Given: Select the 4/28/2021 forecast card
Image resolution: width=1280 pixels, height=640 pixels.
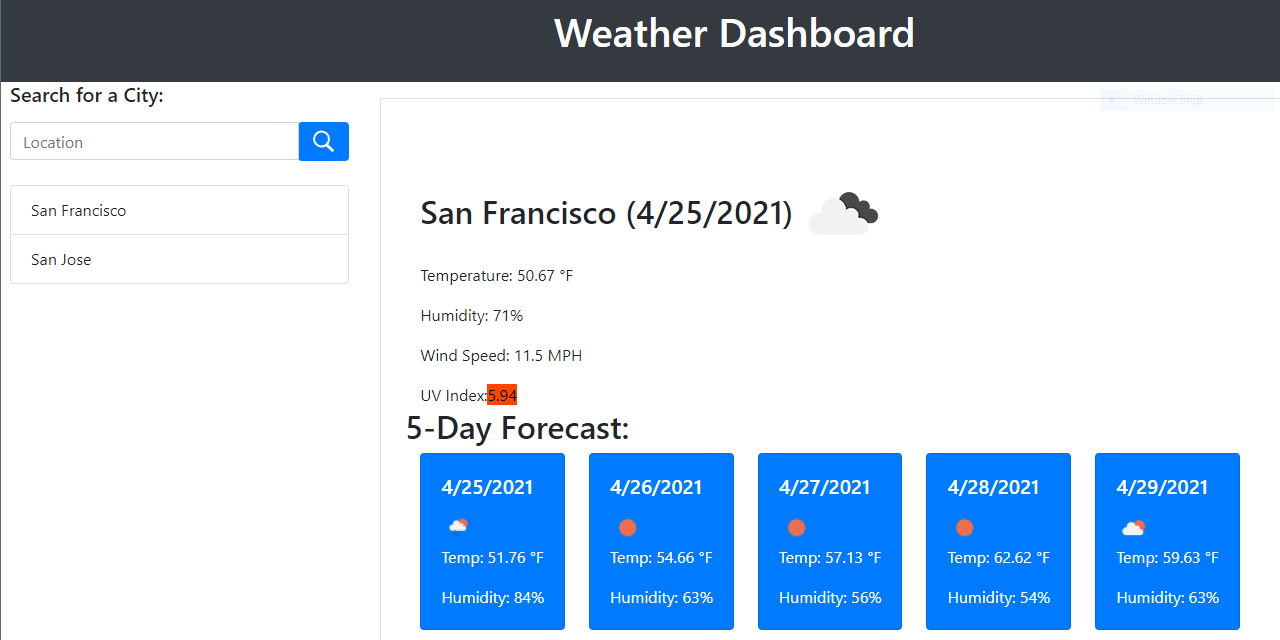Looking at the screenshot, I should click(998, 541).
